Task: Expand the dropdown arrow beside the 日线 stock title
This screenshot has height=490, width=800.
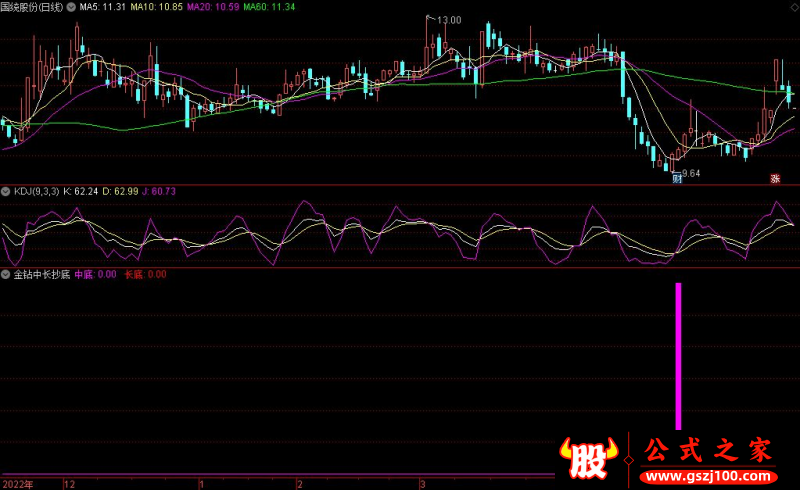Action: [x=71, y=6]
